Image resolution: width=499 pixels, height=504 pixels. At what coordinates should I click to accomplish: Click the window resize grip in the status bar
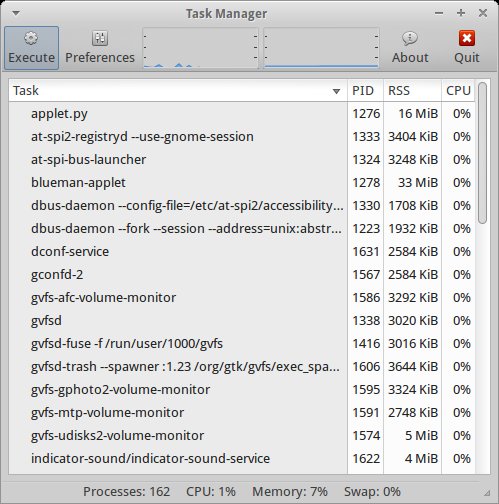click(x=487, y=493)
